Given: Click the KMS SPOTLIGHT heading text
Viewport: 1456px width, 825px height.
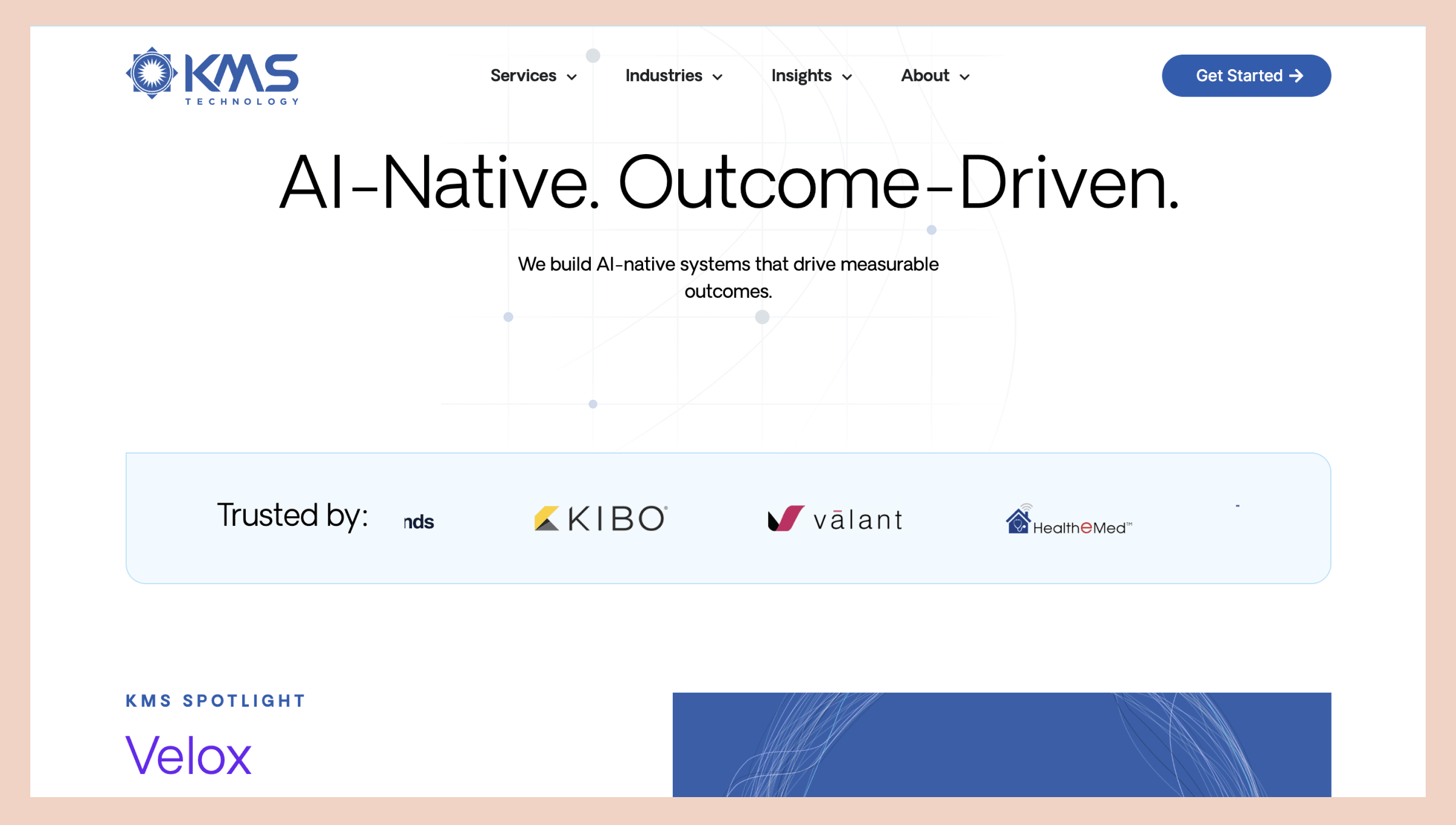Looking at the screenshot, I should pos(215,701).
